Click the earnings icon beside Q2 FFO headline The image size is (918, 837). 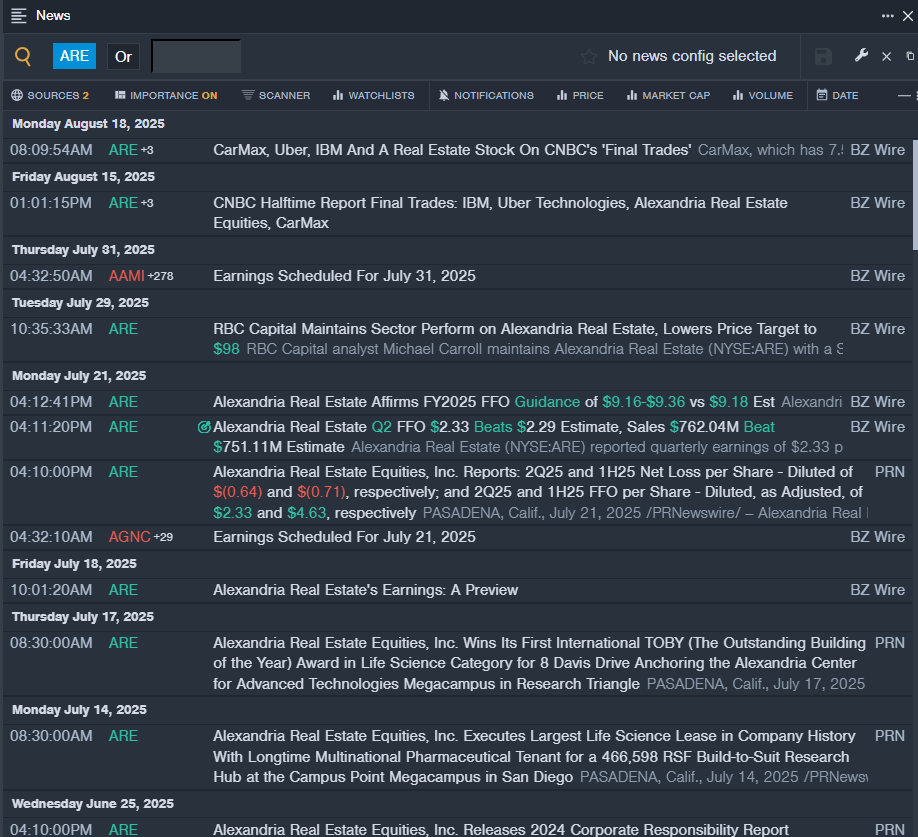pos(204,427)
